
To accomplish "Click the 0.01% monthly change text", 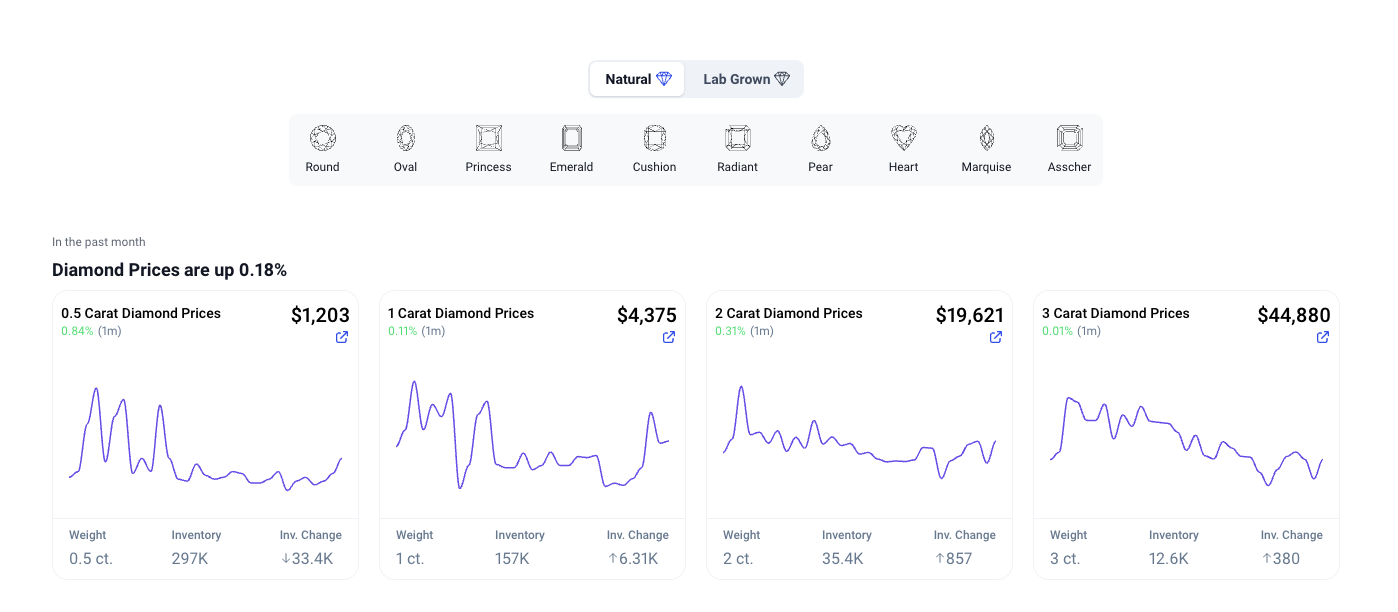I will [1058, 331].
